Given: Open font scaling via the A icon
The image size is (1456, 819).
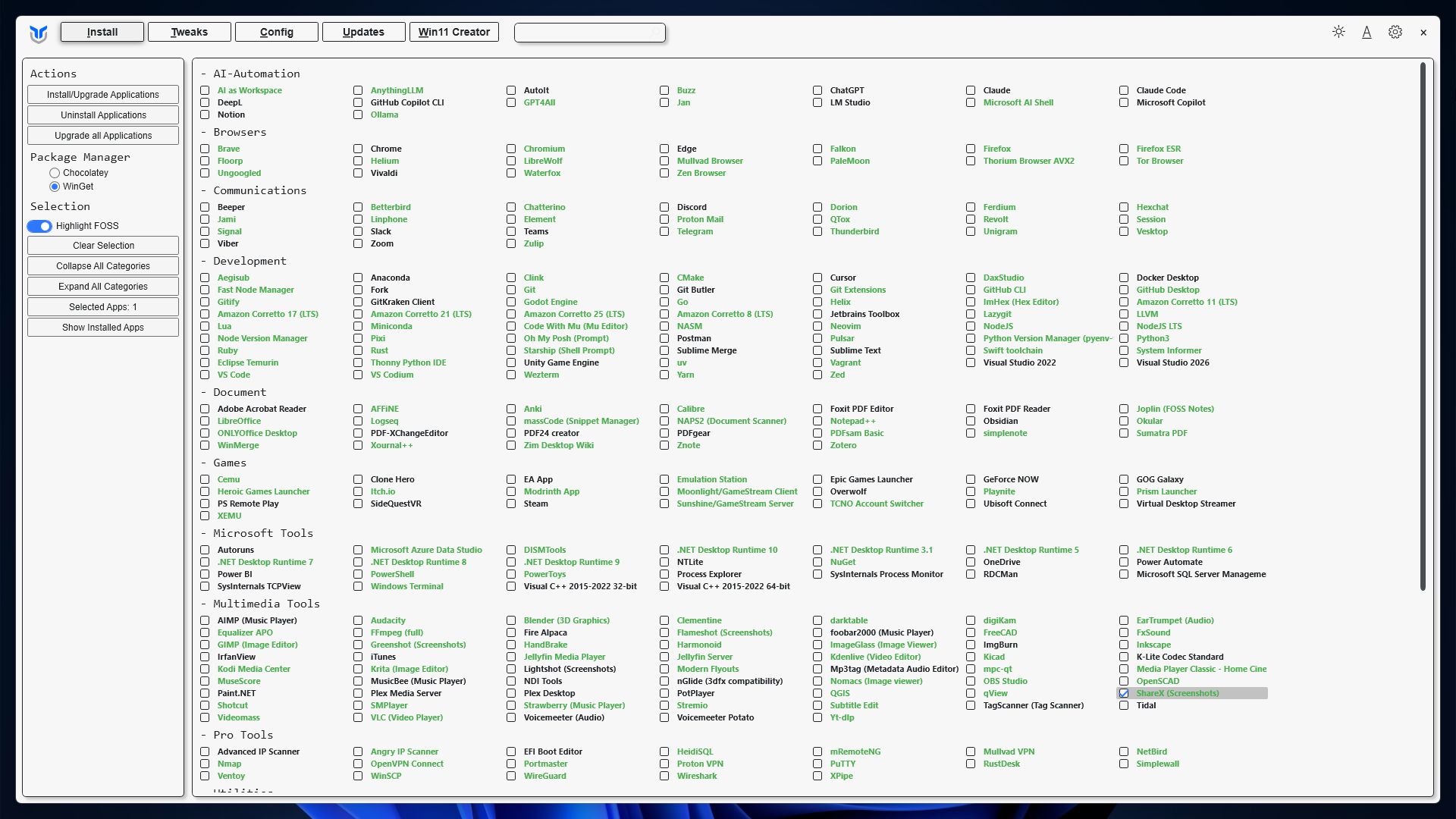Looking at the screenshot, I should coord(1367,32).
